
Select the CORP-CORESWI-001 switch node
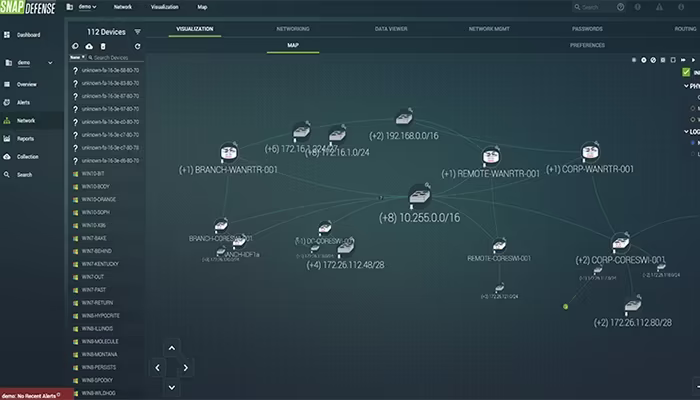[x=621, y=242]
